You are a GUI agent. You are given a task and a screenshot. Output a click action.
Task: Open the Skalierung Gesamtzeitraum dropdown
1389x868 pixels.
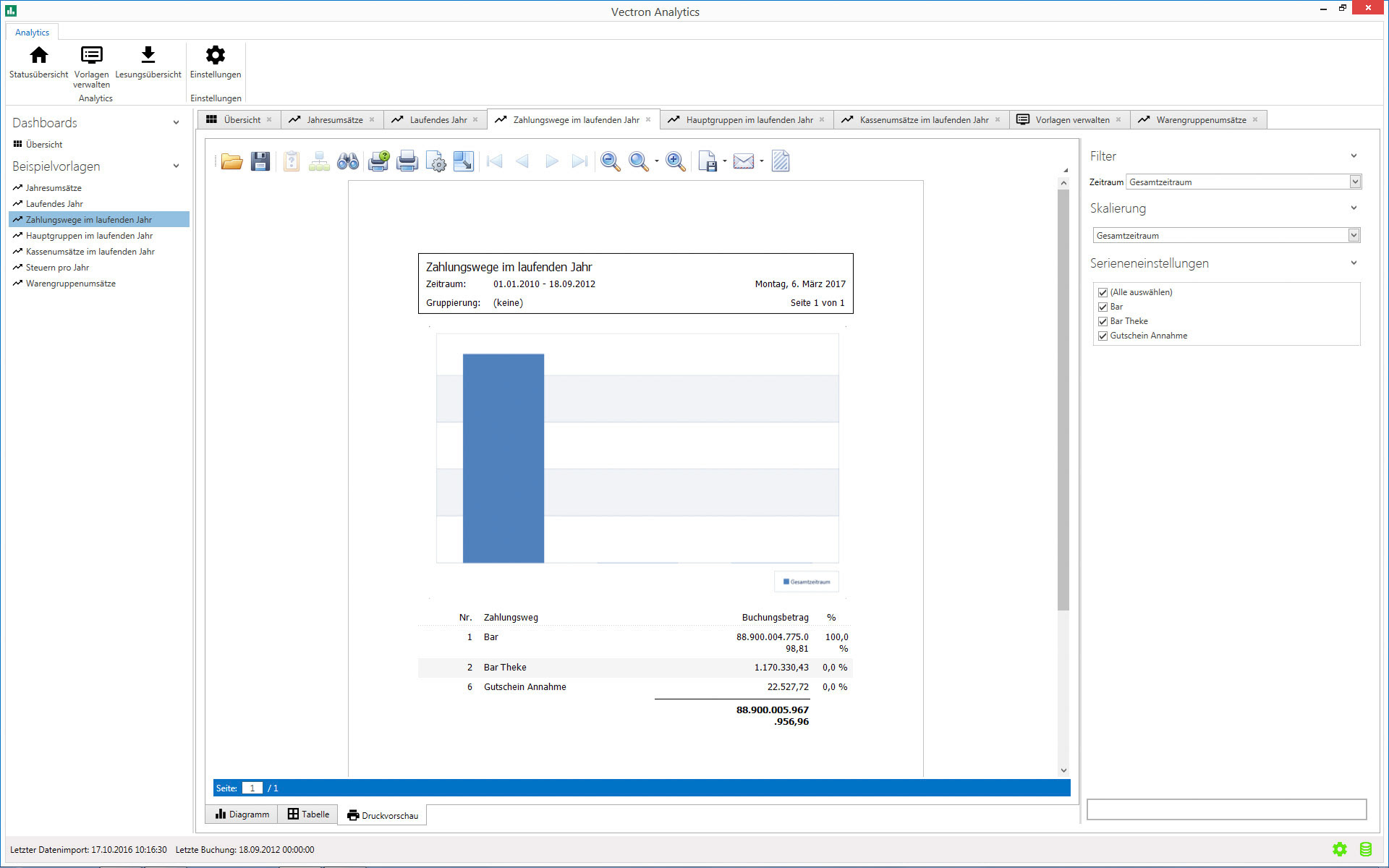1354,236
